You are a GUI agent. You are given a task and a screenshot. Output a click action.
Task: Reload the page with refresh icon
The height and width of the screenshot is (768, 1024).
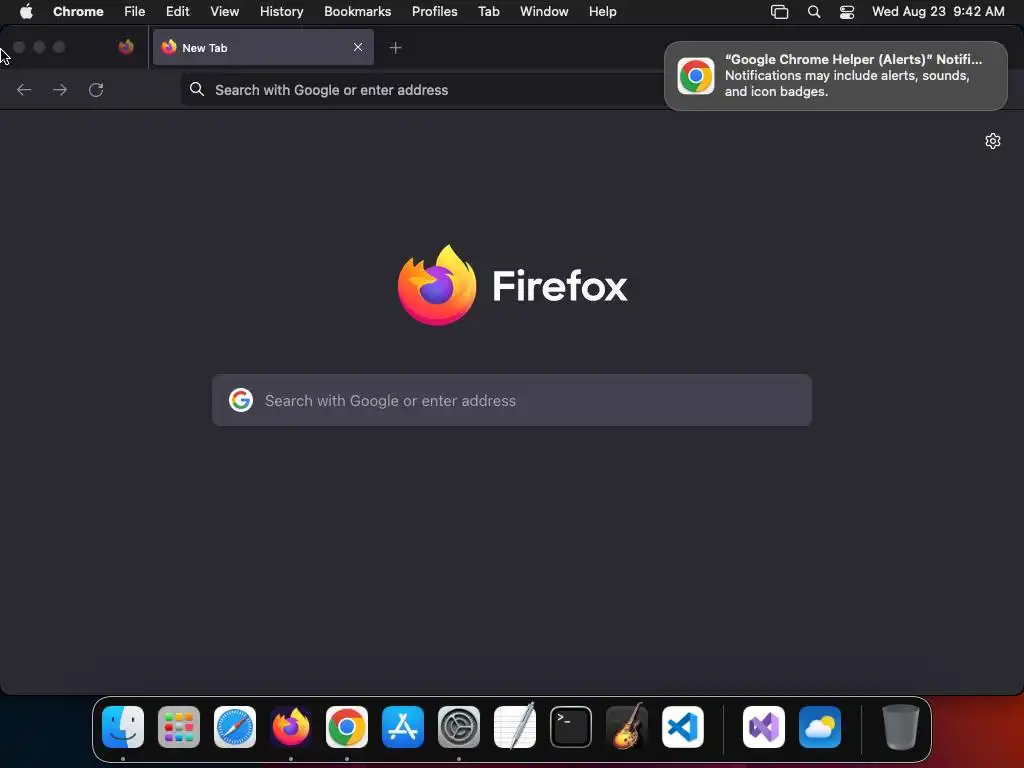tap(96, 89)
